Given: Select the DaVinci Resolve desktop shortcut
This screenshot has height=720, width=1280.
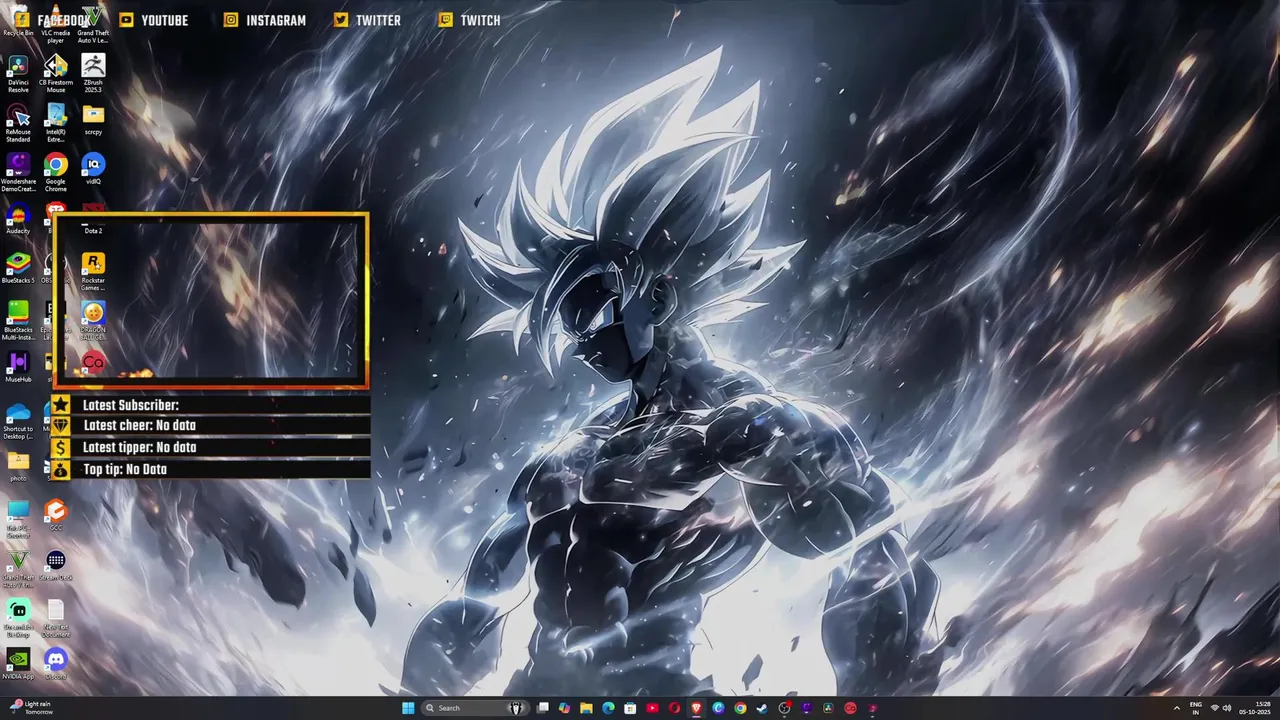Looking at the screenshot, I should pyautogui.click(x=18, y=75).
